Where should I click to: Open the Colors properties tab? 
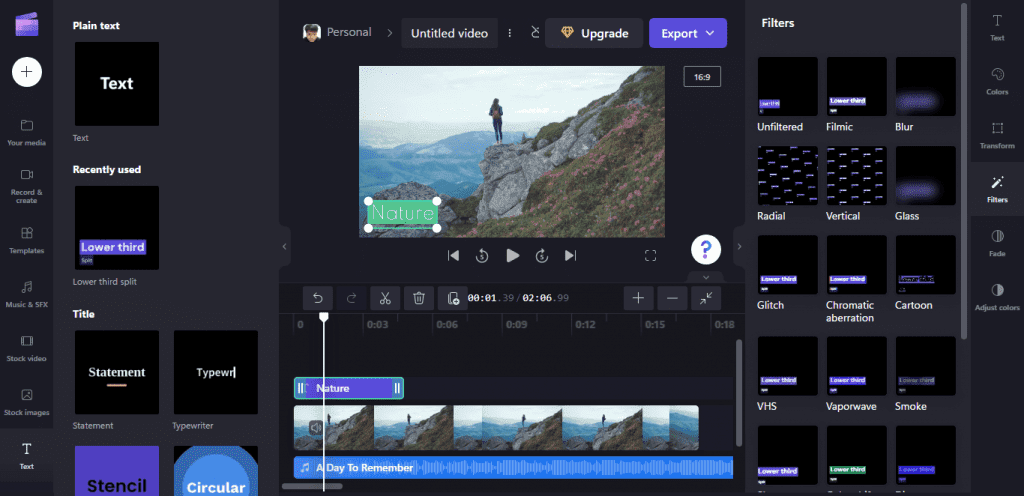(x=997, y=82)
